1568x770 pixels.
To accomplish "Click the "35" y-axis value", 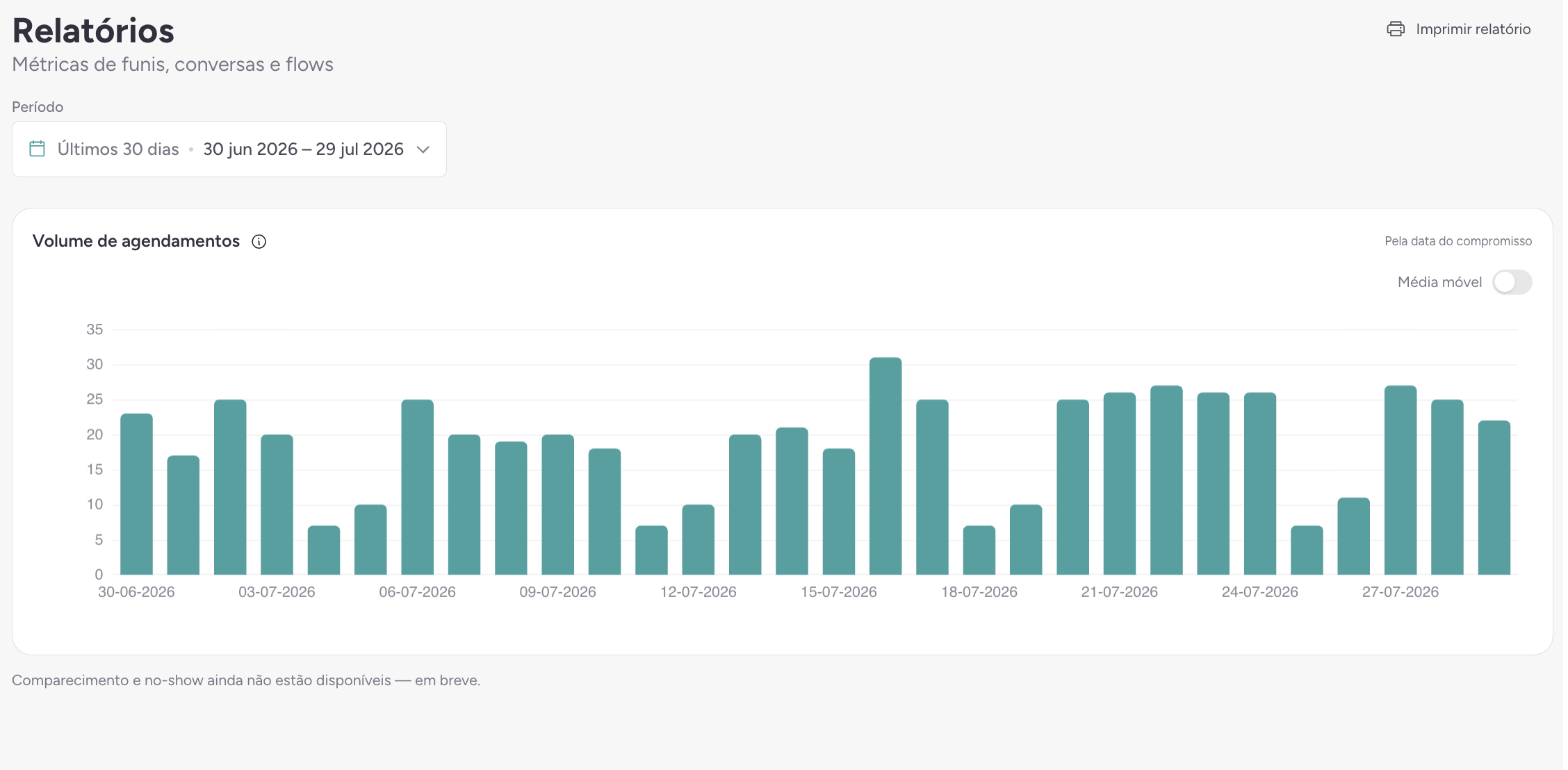I will (95, 329).
